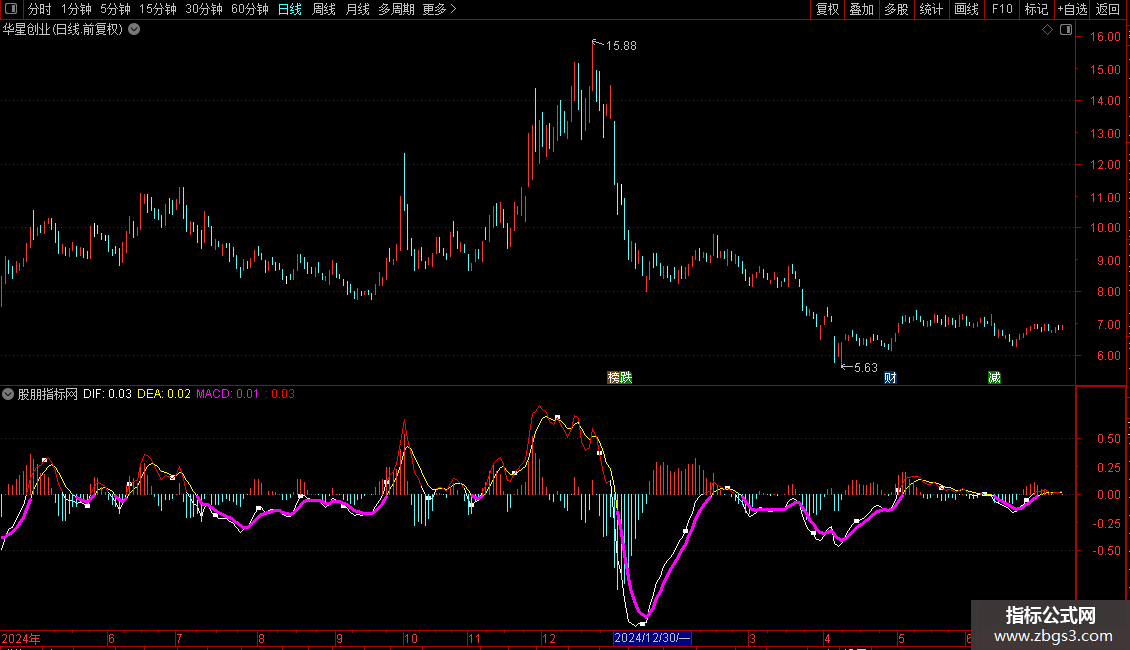
Task: Expand the 更多 periods menu
Action: click(439, 9)
